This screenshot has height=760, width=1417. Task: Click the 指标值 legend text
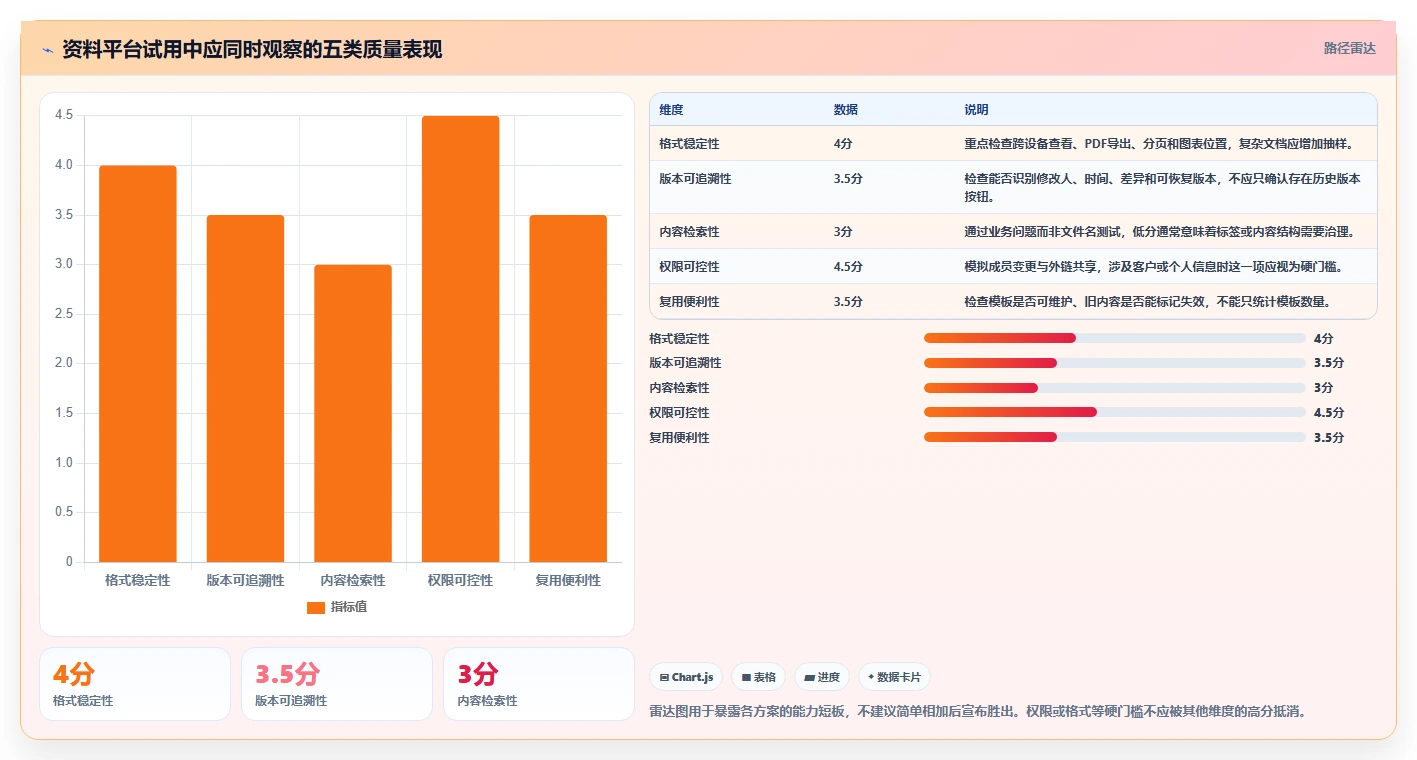(x=349, y=607)
